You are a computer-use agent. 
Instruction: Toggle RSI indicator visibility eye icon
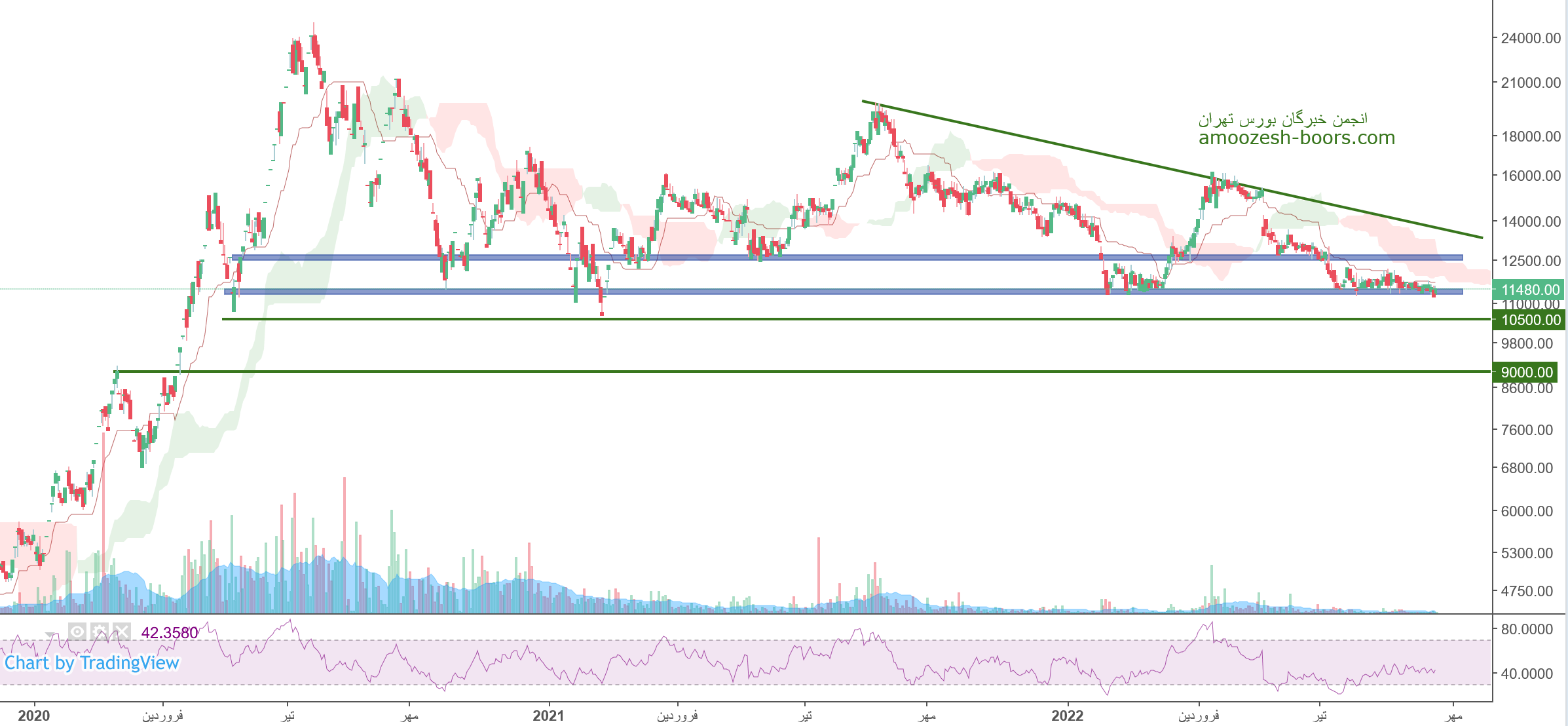pyautogui.click(x=77, y=632)
